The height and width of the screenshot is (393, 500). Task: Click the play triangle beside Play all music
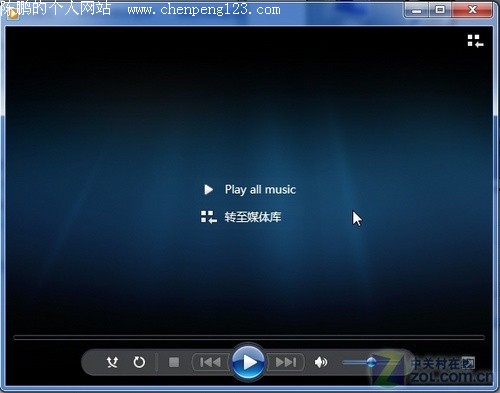tap(208, 190)
